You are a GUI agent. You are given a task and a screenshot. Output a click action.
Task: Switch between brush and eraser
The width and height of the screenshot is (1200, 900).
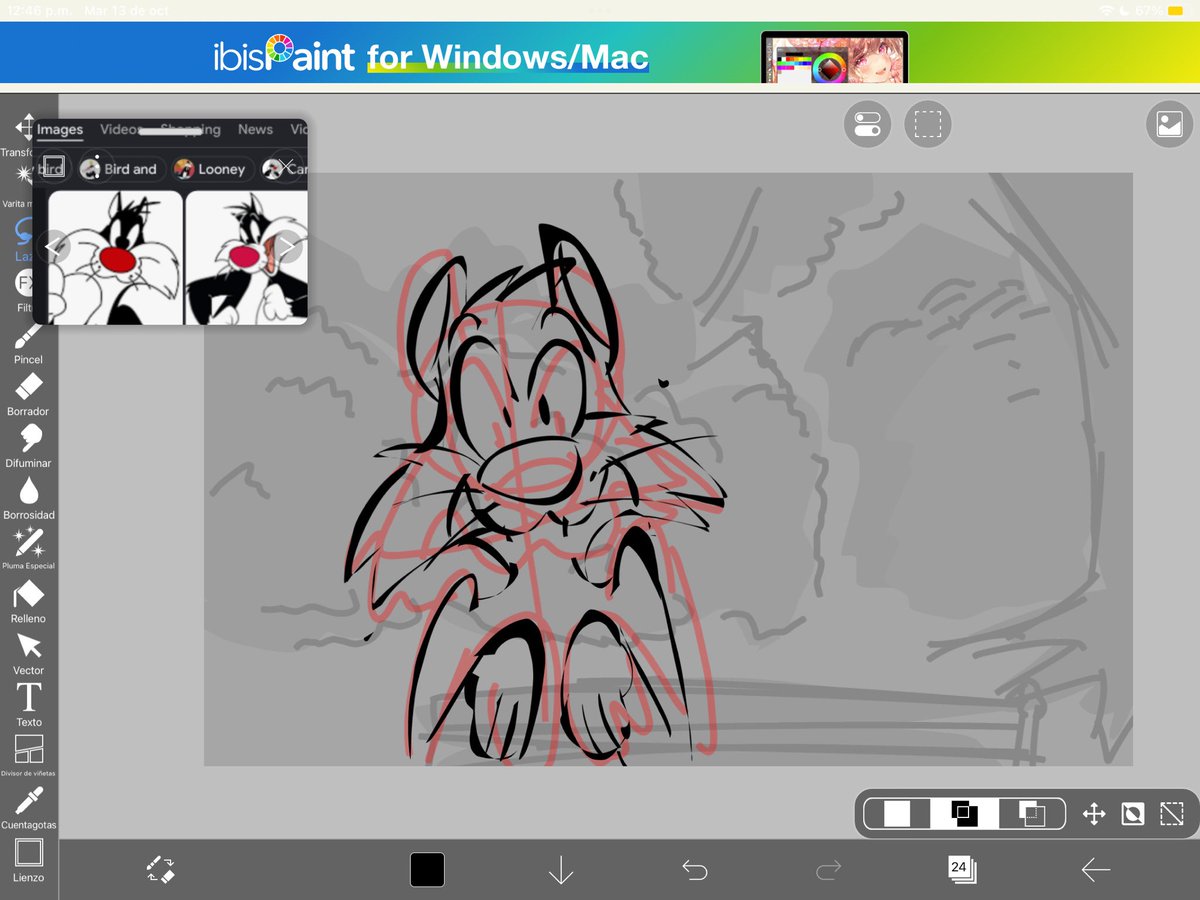pos(161,869)
